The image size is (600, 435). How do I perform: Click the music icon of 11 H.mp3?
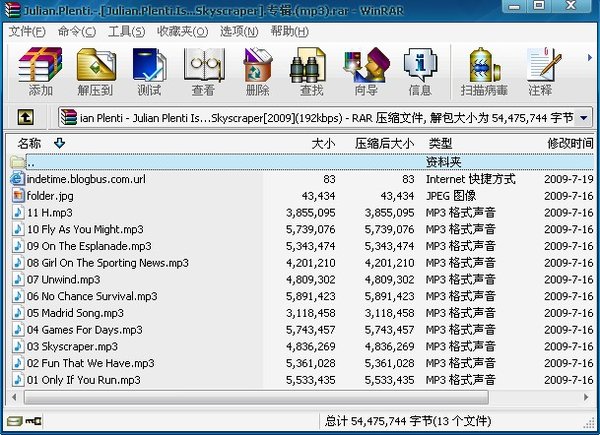coord(18,213)
